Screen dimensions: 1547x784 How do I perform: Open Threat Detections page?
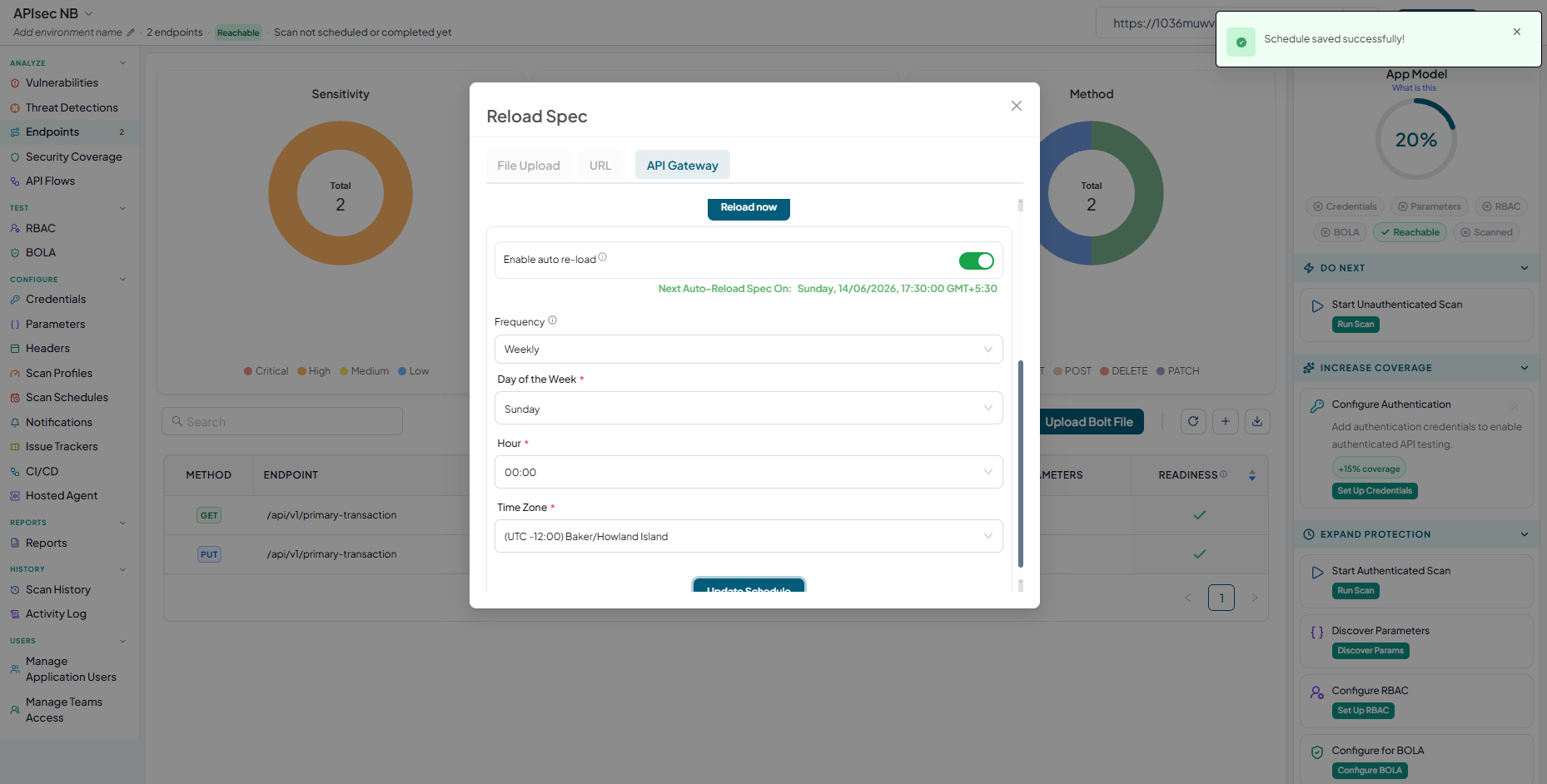(72, 108)
